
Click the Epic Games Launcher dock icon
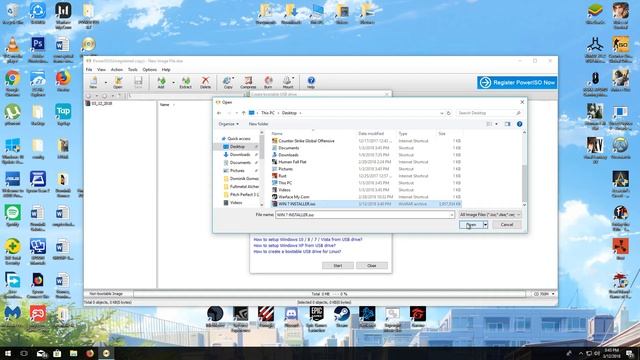[316, 318]
